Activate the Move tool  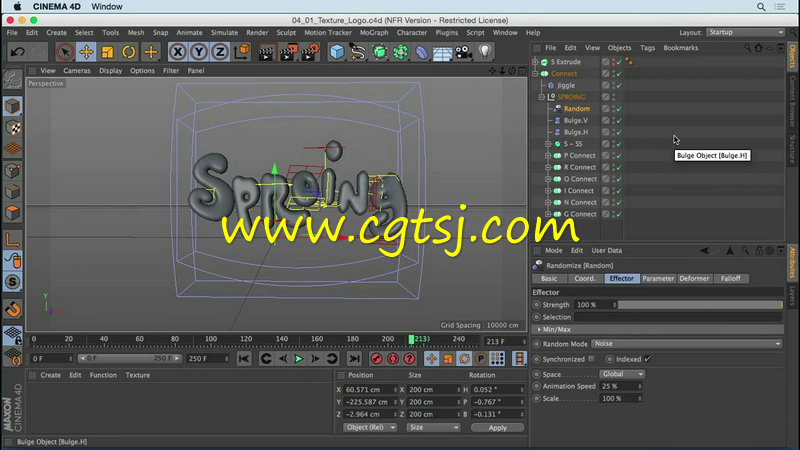86,52
